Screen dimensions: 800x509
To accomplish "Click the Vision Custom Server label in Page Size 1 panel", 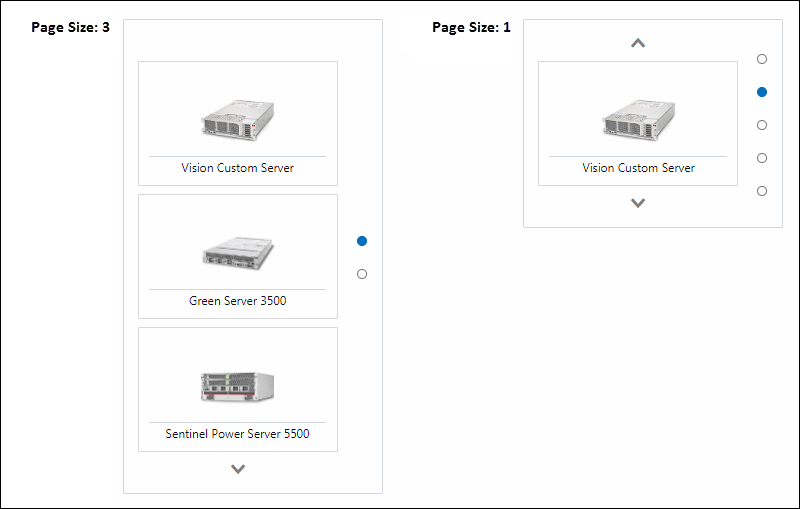I will click(638, 168).
